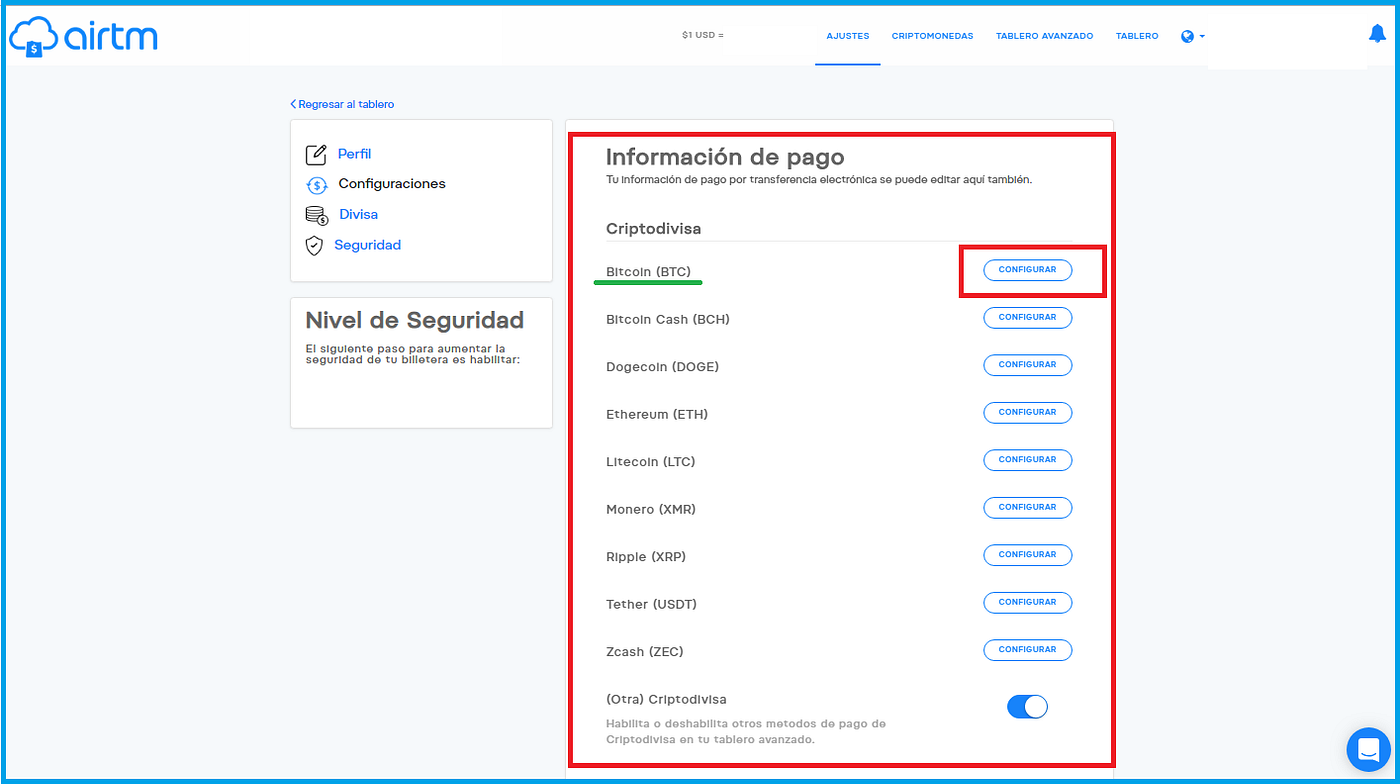The height and width of the screenshot is (784, 1400).
Task: Click the globe language icon
Action: (1187, 35)
